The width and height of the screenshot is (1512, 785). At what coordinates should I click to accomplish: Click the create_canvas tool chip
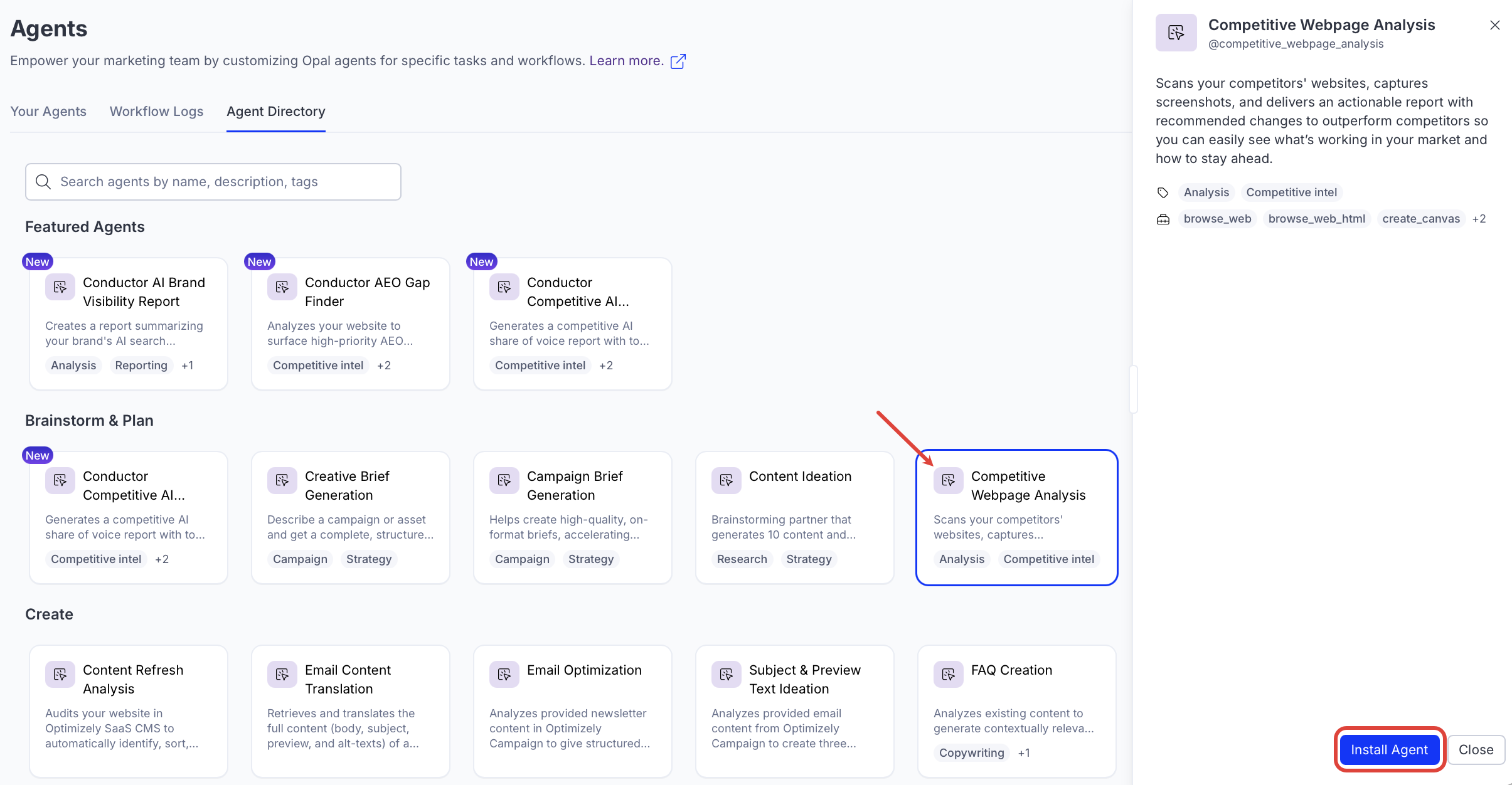click(x=1420, y=219)
